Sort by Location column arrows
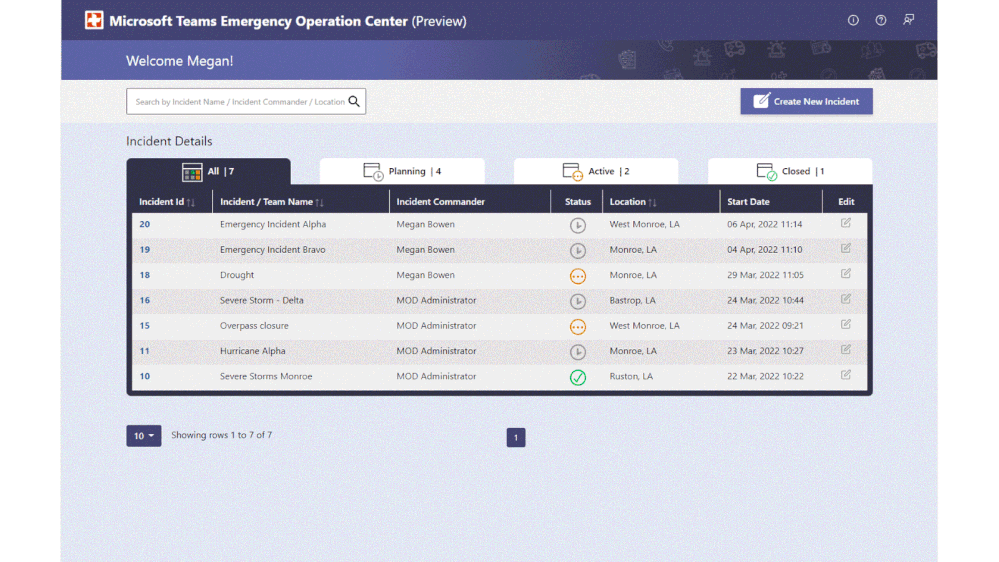The height and width of the screenshot is (562, 999). (652, 202)
